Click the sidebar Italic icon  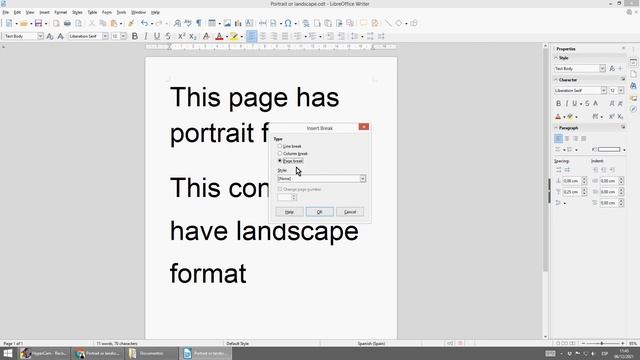(x=566, y=104)
